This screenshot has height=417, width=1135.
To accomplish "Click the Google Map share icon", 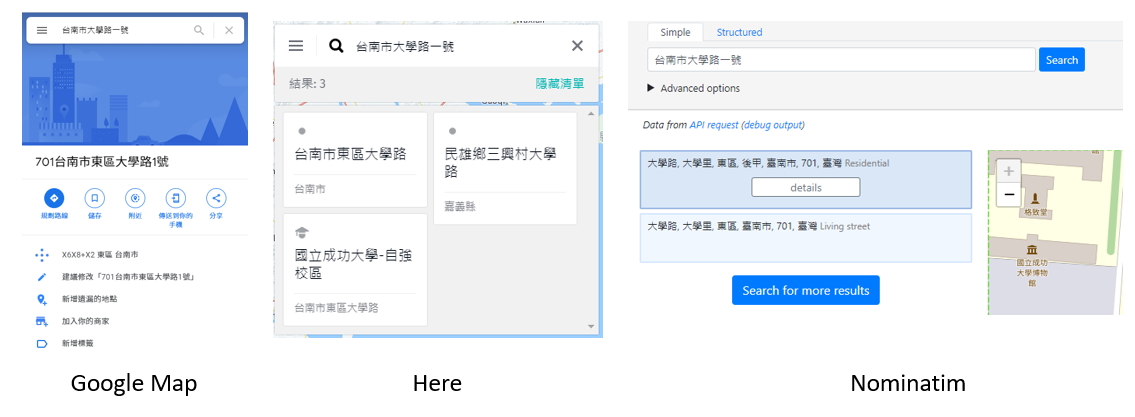I will [216, 198].
